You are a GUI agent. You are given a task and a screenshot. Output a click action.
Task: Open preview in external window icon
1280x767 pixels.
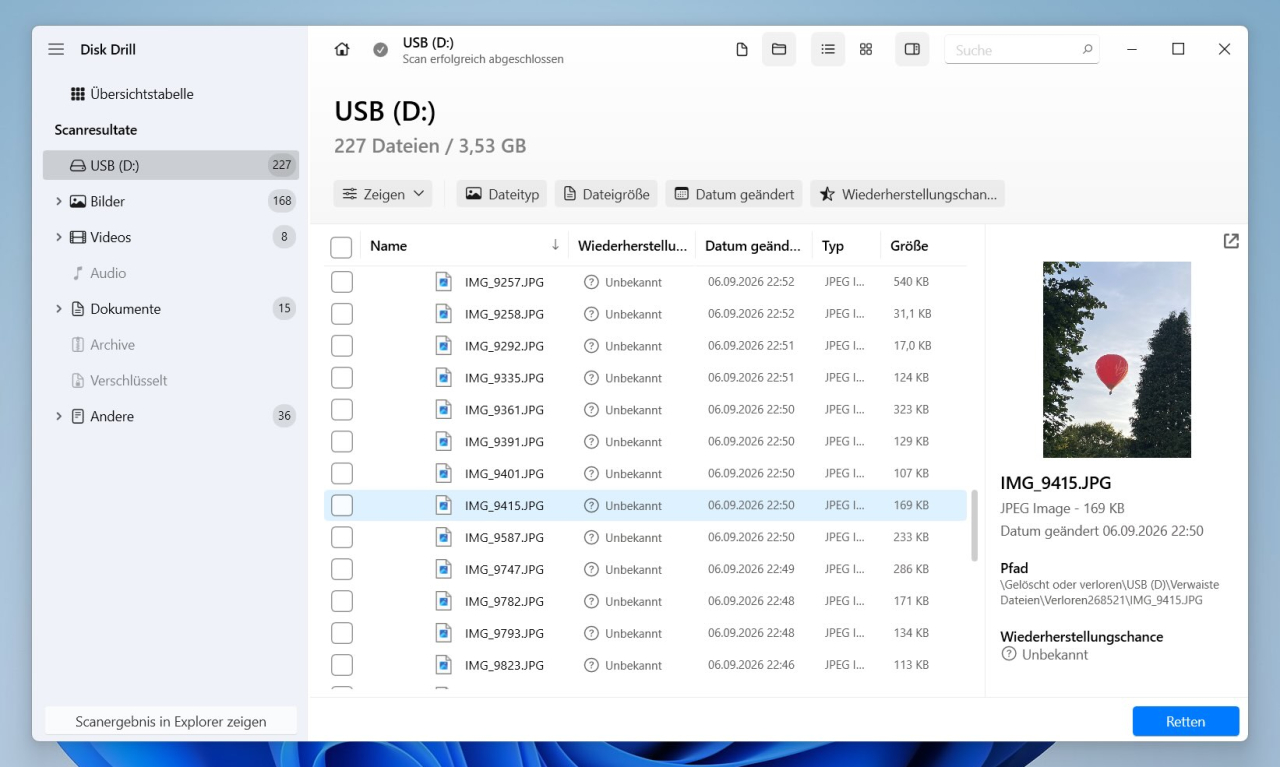pyautogui.click(x=1231, y=241)
